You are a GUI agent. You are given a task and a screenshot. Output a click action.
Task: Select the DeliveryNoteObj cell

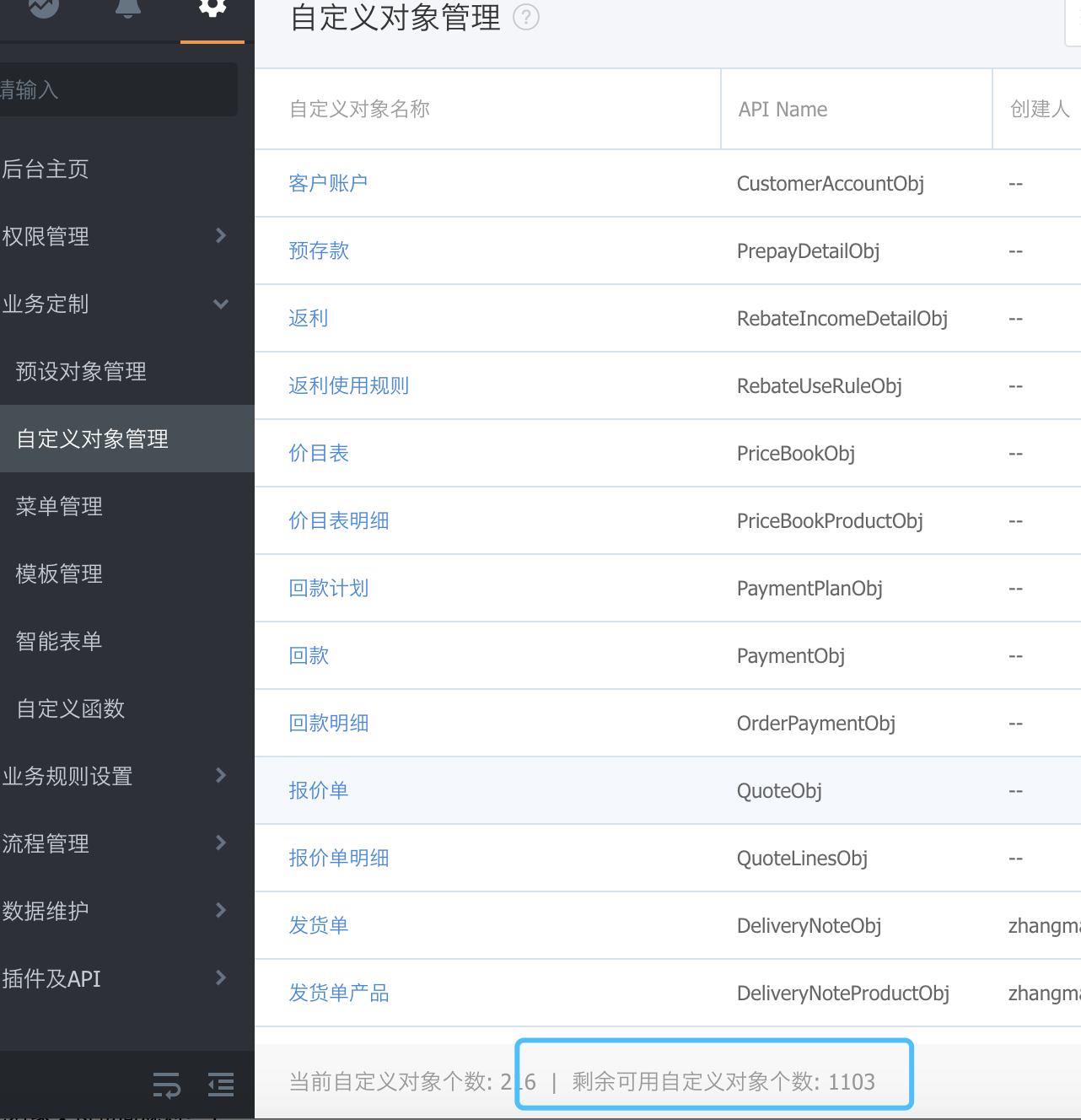point(809,926)
